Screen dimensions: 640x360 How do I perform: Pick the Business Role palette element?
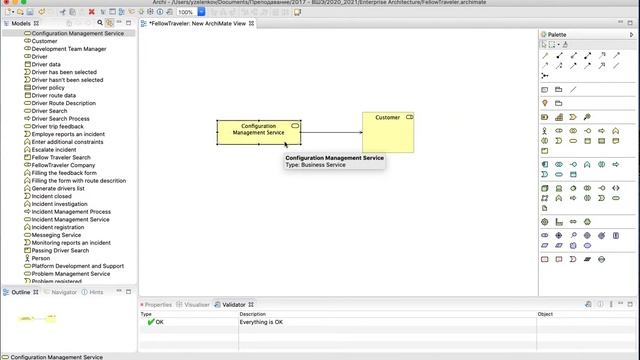tap(559, 131)
